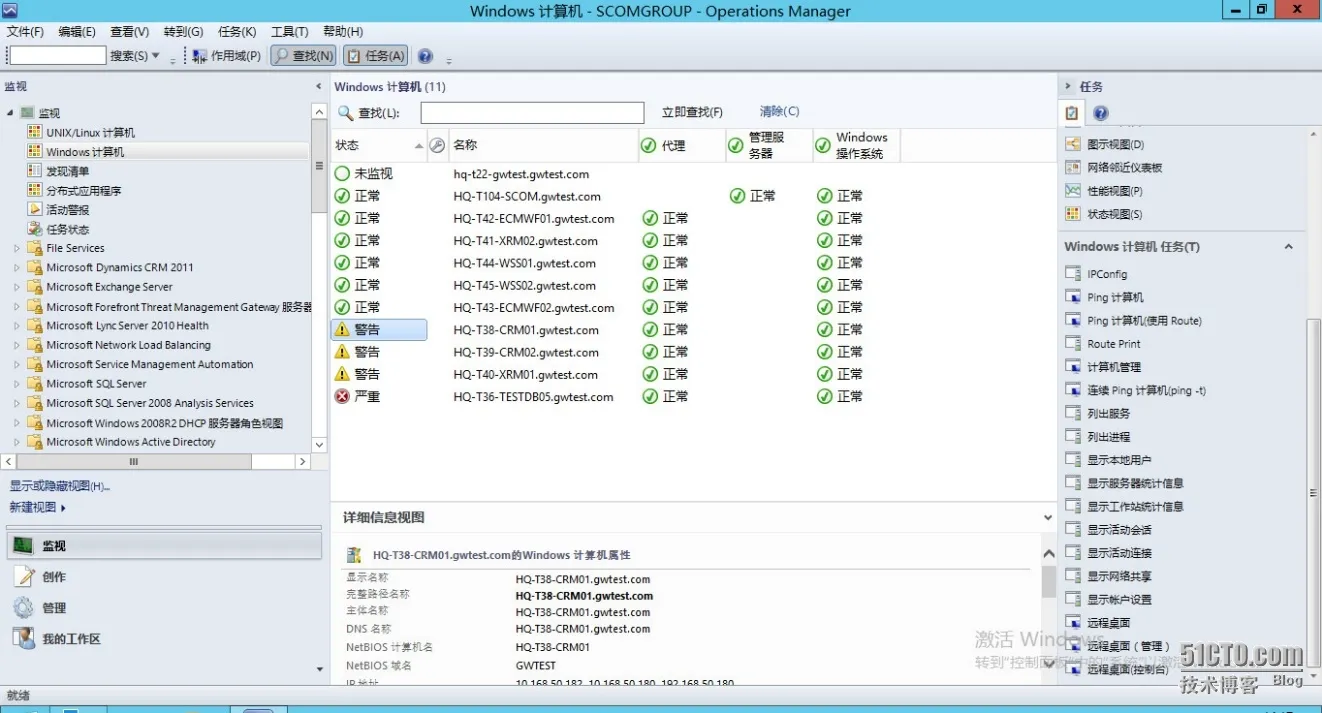1322x713 pixels.
Task: Switch to 创作 authoring workspace
Action: click(164, 577)
